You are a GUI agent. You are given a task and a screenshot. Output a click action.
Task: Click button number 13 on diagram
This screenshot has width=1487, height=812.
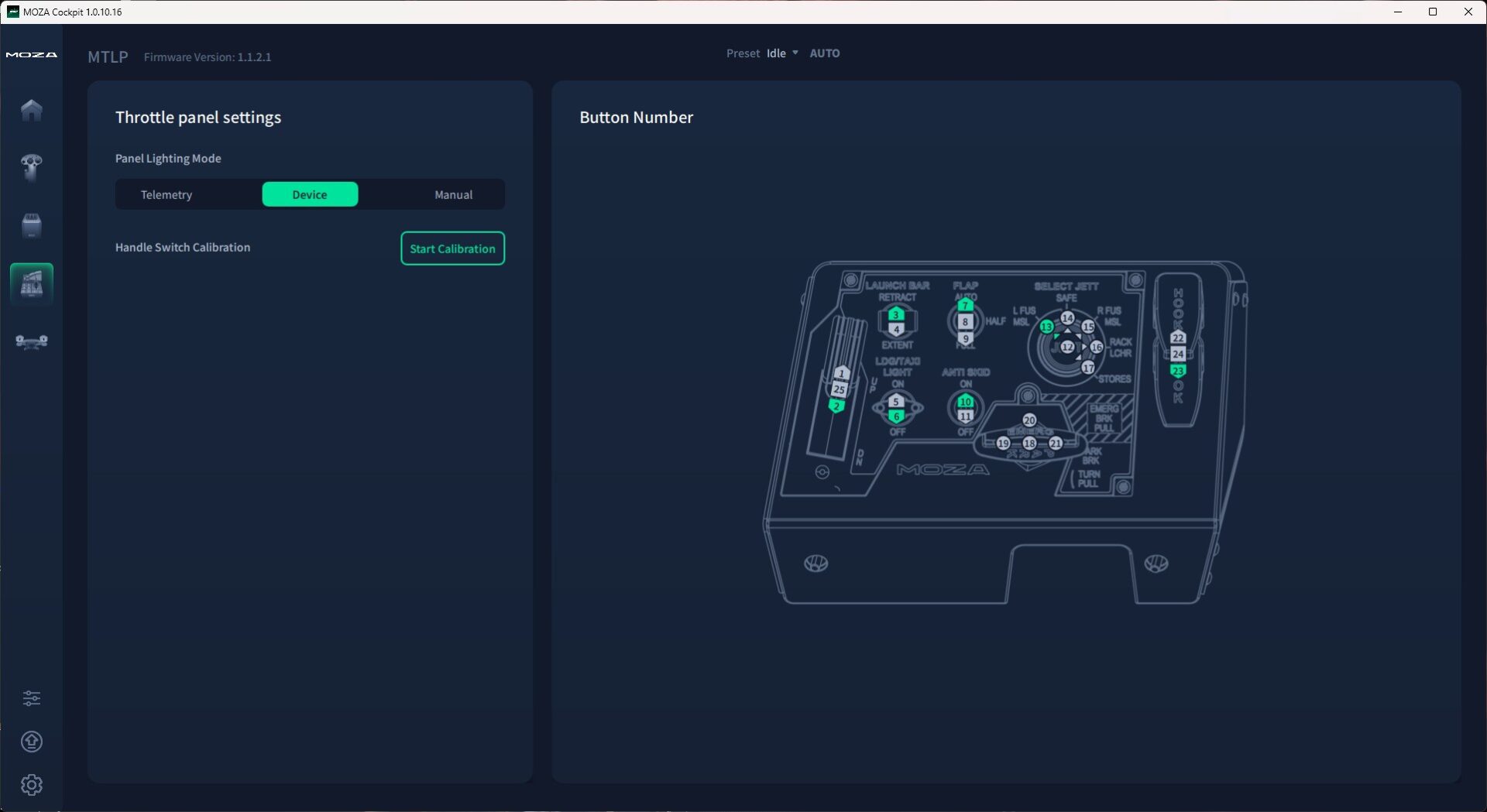pos(1046,327)
